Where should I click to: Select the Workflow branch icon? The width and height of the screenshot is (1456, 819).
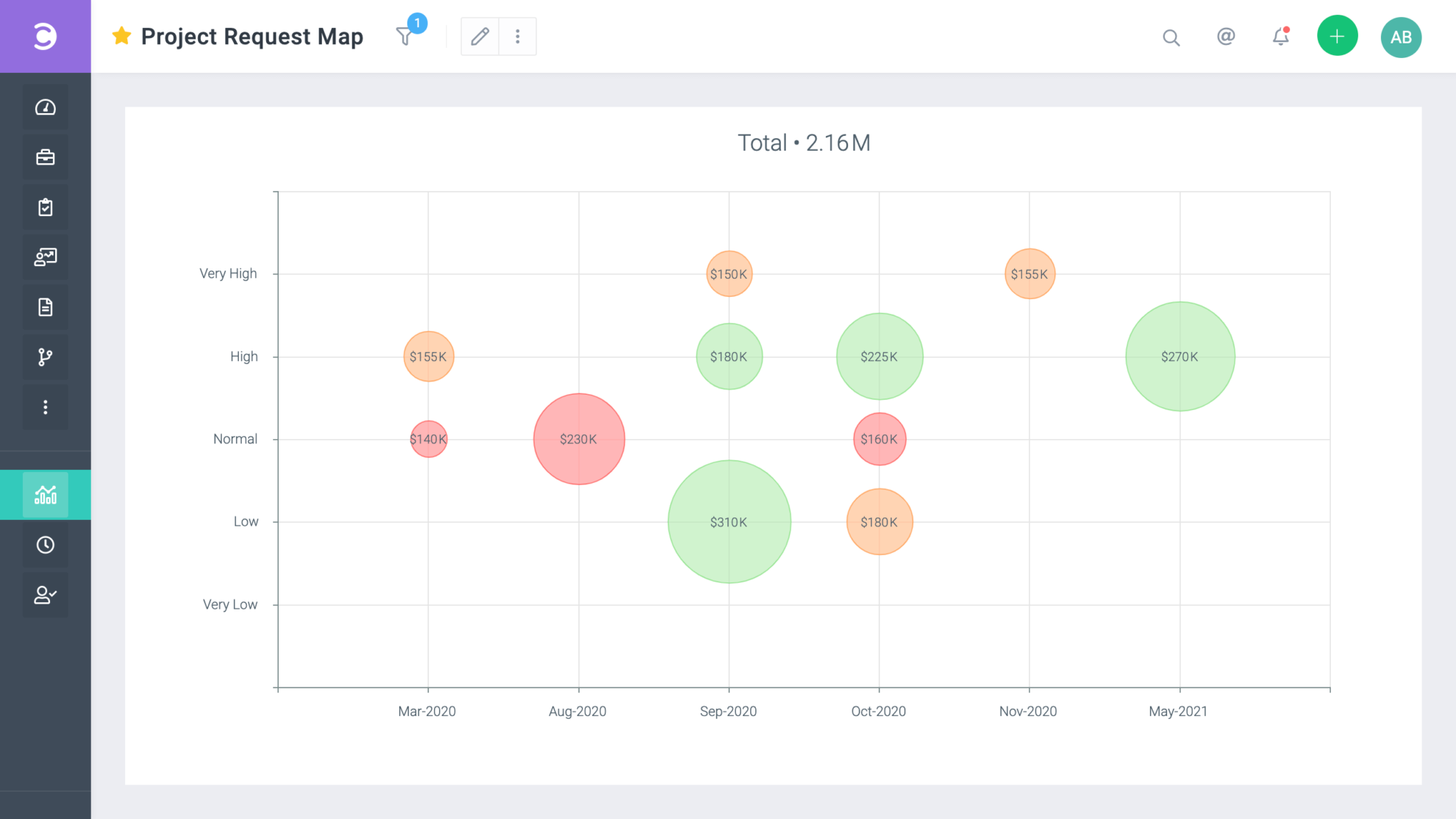pyautogui.click(x=45, y=357)
